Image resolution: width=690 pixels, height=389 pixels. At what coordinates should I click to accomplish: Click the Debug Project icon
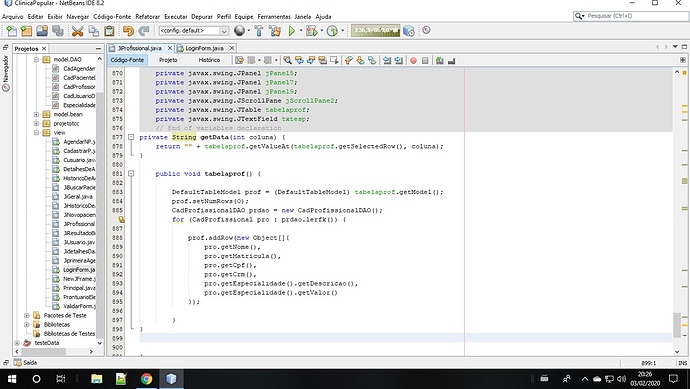pyautogui.click(x=312, y=31)
